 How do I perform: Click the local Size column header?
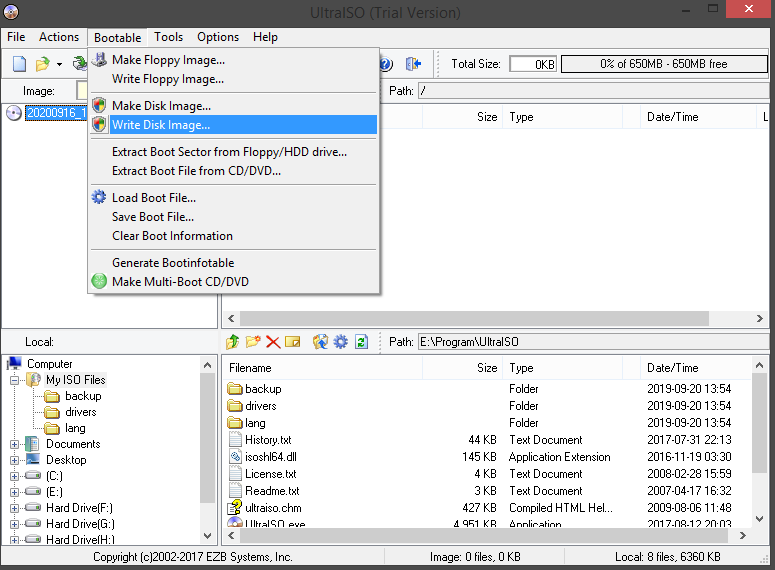(463, 368)
